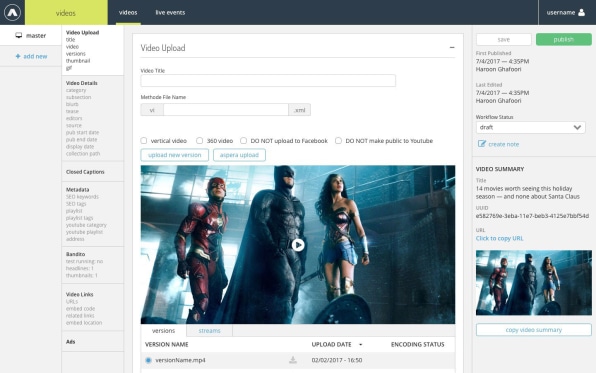Click the save button
Viewport: 596px width, 373px height.
click(x=504, y=40)
